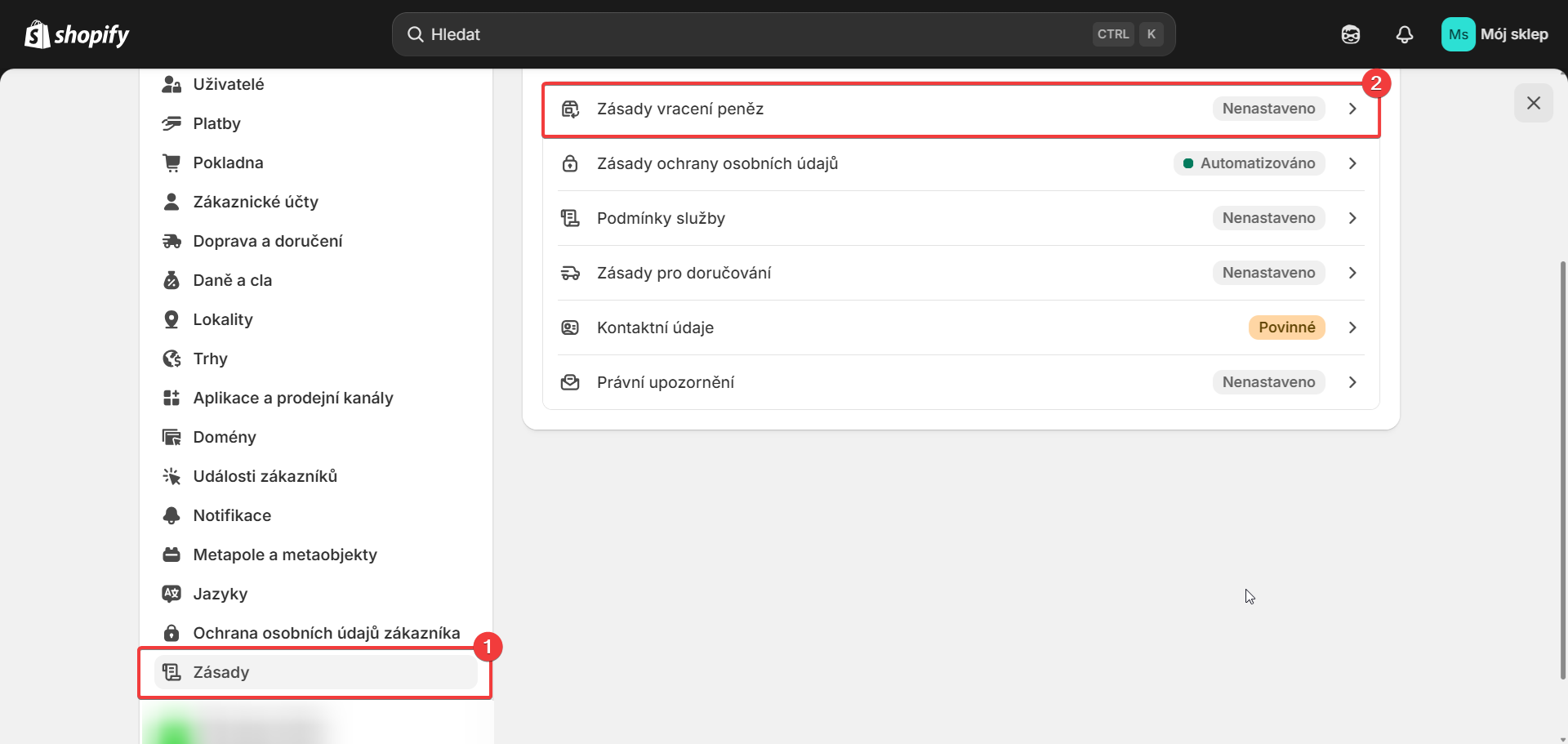
Task: Close the settings panel with X
Action: point(1533,103)
